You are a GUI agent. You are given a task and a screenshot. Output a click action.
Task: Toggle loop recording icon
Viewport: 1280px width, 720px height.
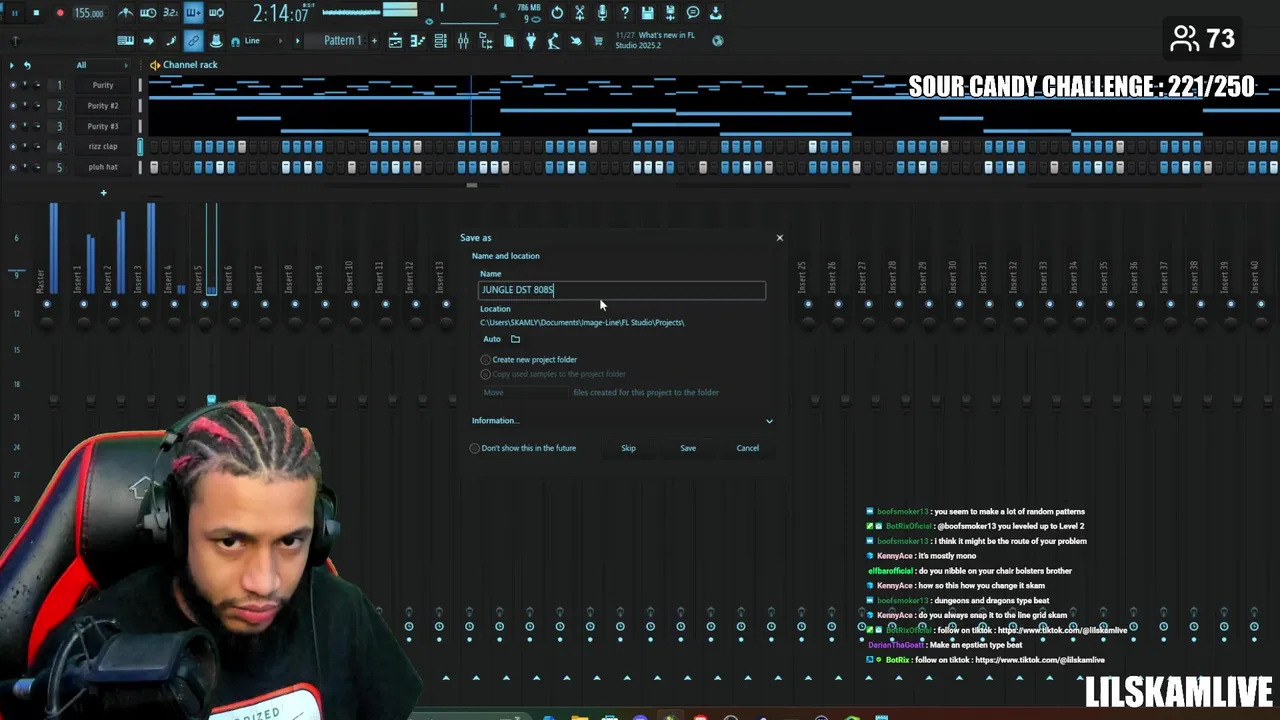pyautogui.click(x=216, y=13)
